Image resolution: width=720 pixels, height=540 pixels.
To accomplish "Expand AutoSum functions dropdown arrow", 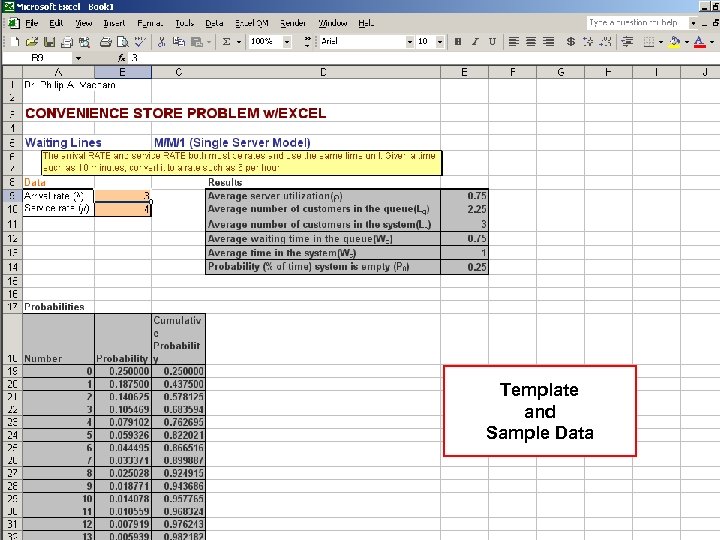I will click(239, 42).
